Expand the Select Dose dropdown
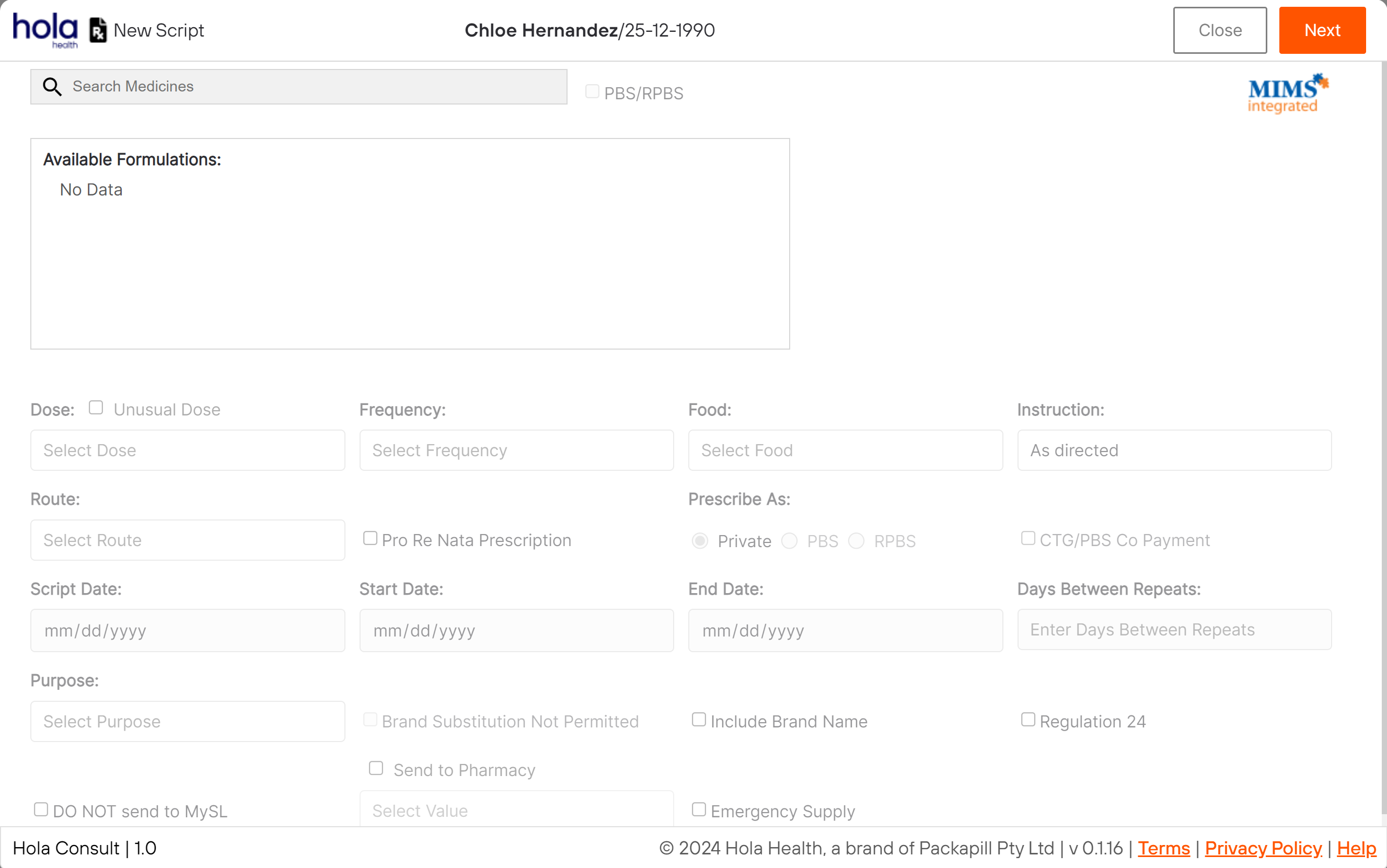 [188, 450]
